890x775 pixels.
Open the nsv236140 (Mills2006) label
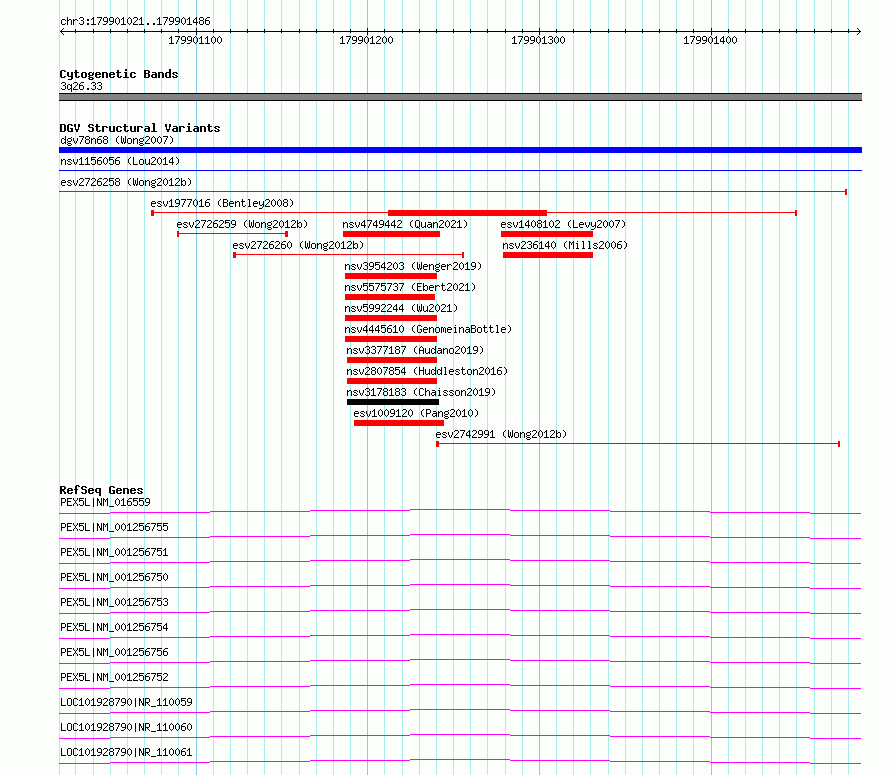pos(565,245)
